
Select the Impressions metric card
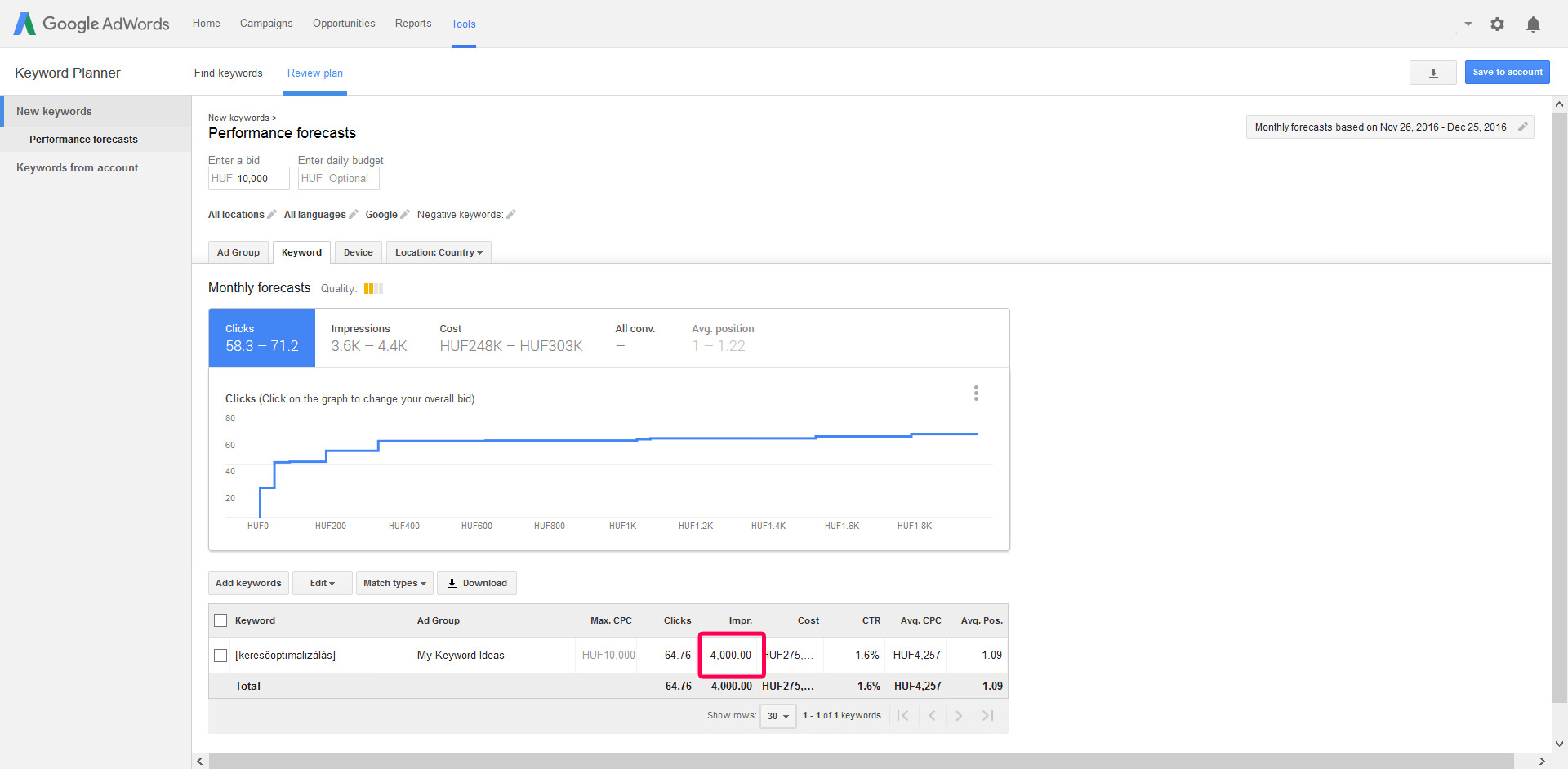click(369, 338)
